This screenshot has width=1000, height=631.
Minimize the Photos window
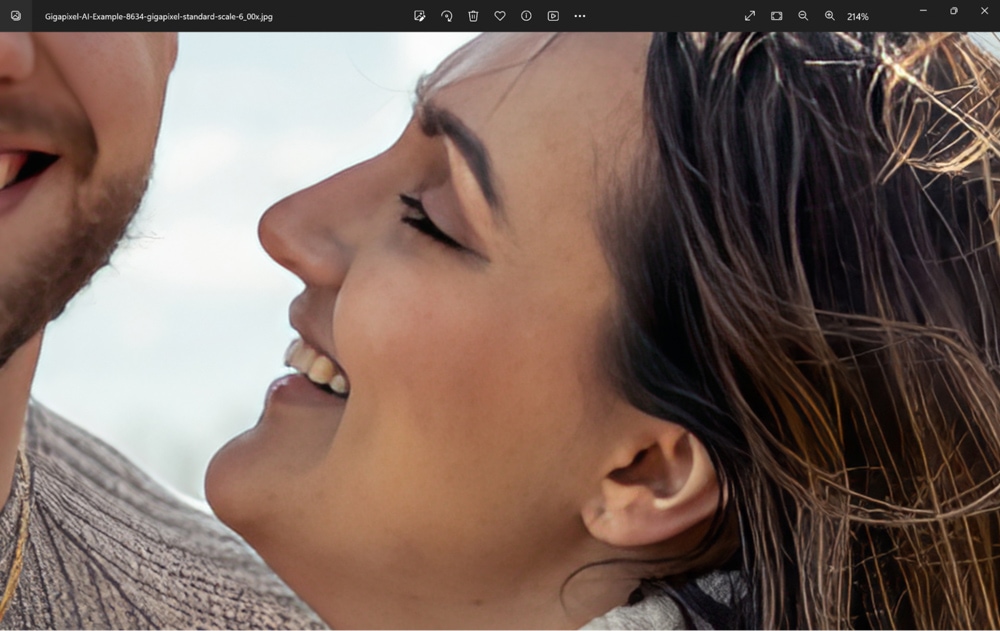click(x=923, y=11)
